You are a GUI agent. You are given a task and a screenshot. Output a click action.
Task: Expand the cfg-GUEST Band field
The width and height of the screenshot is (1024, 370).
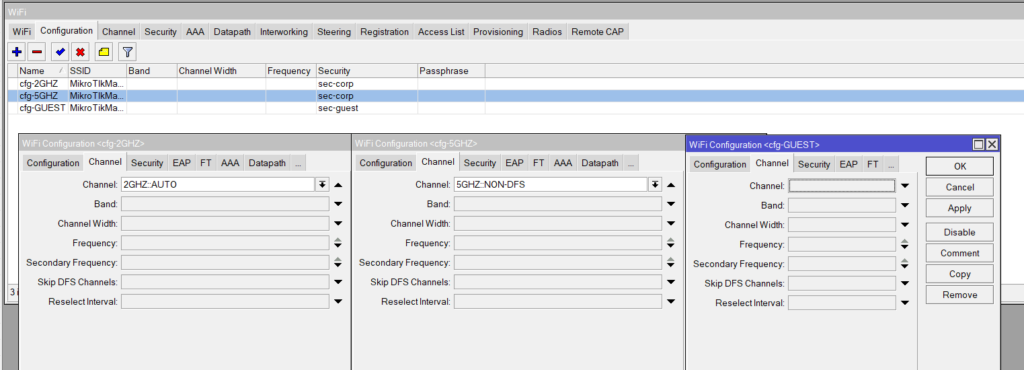904,206
